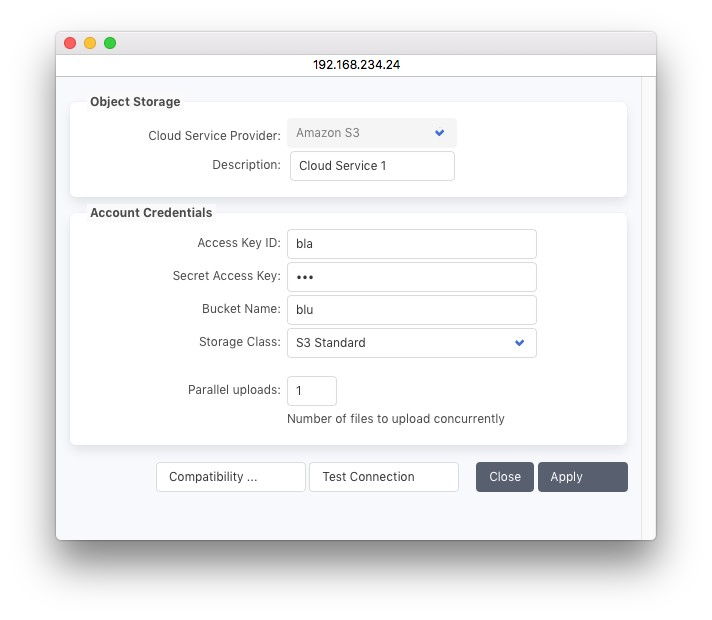712x620 pixels.
Task: Focus the Parallel uploads number field
Action: [x=311, y=391]
